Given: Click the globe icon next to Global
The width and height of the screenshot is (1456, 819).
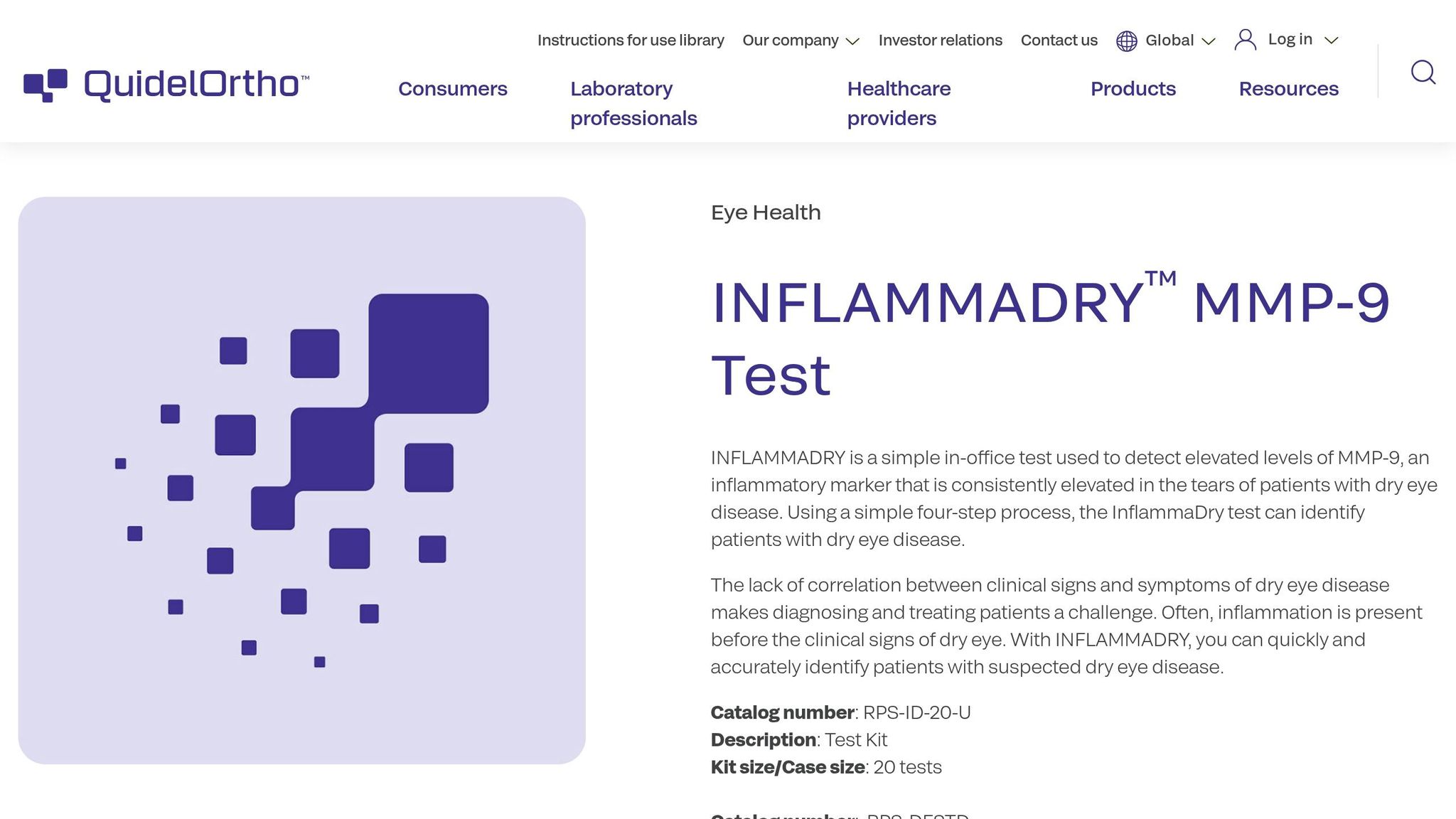Looking at the screenshot, I should click(1125, 41).
